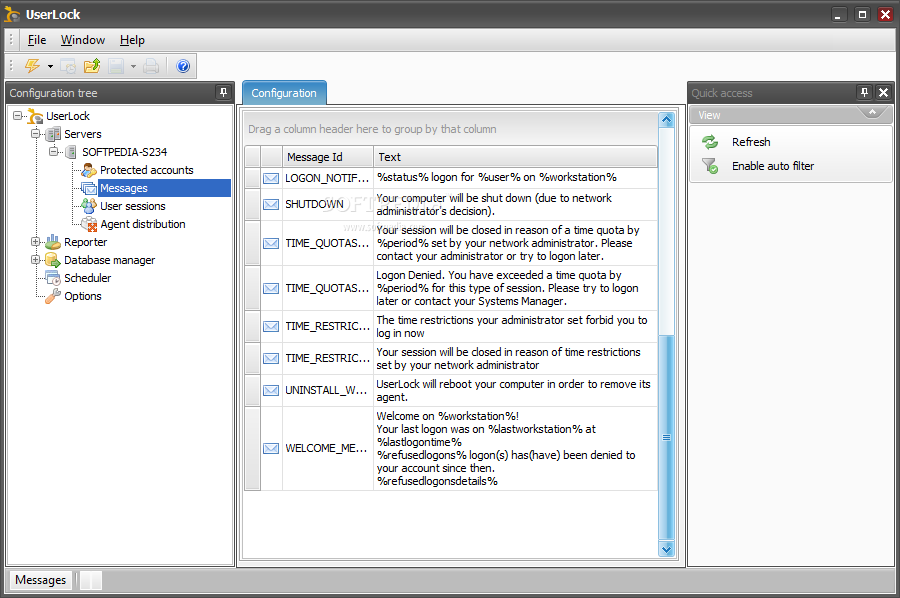Open the Window menu
The image size is (900, 598).
click(x=83, y=40)
